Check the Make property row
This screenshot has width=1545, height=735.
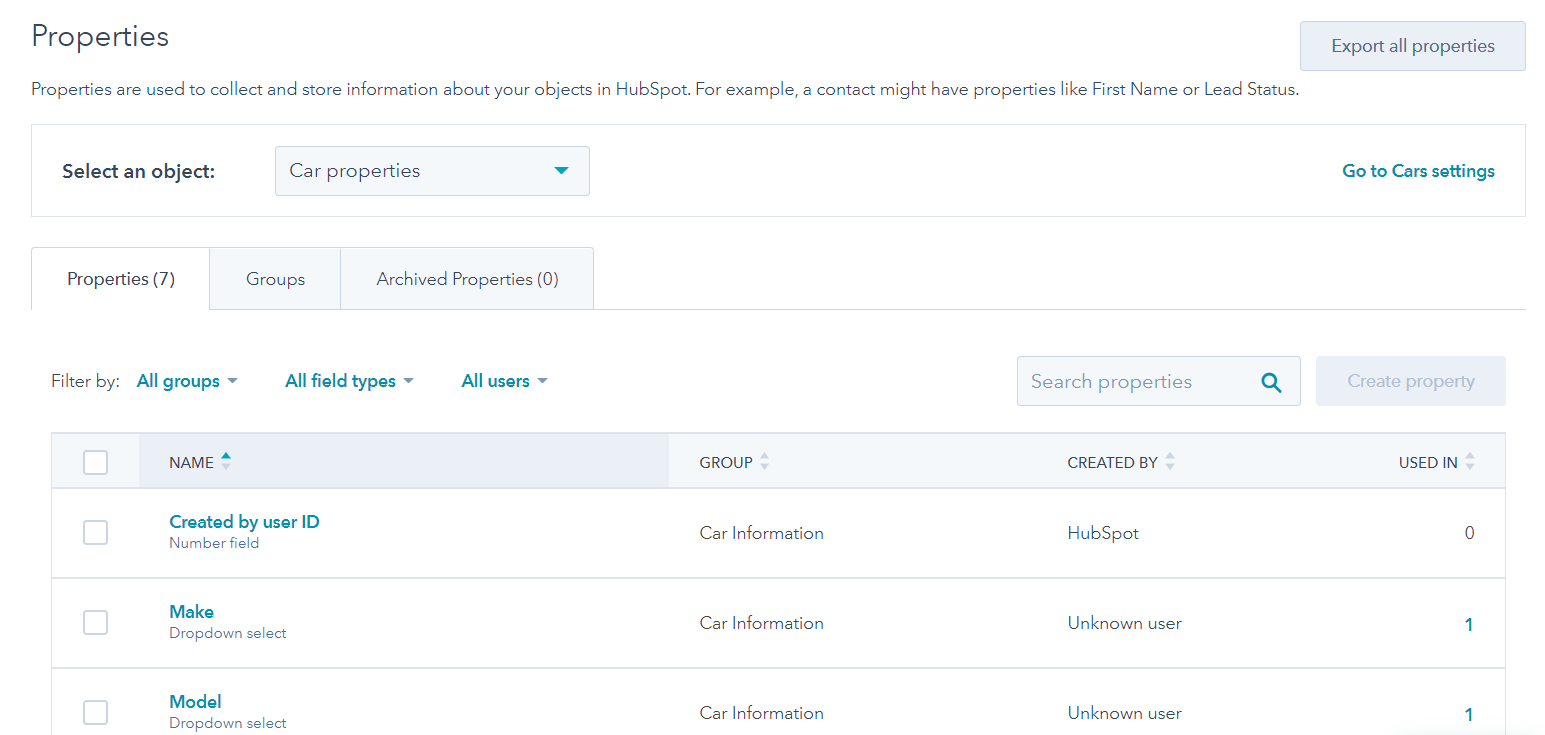95,623
